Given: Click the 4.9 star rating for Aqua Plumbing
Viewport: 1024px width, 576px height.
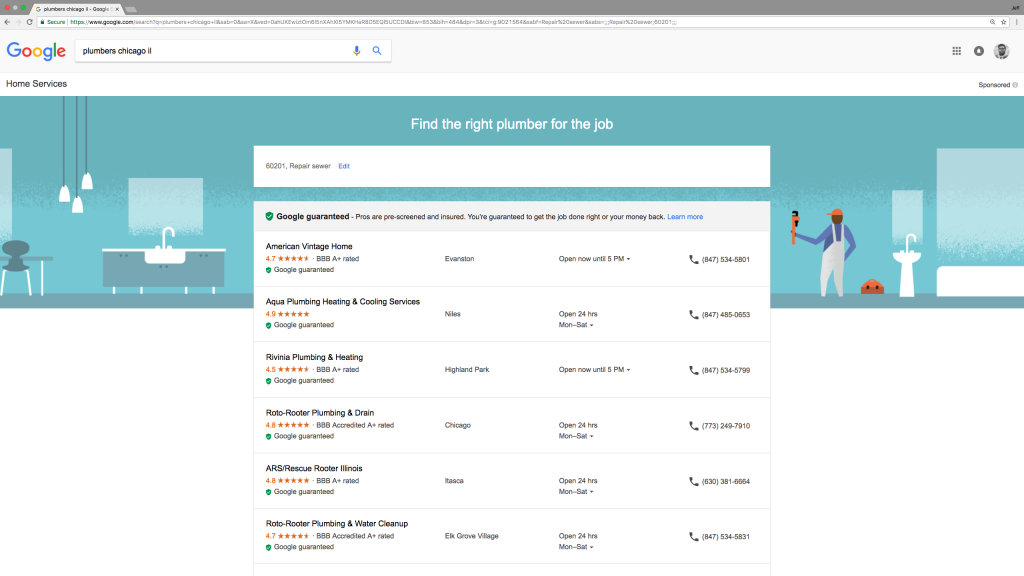Looking at the screenshot, I should coord(287,314).
